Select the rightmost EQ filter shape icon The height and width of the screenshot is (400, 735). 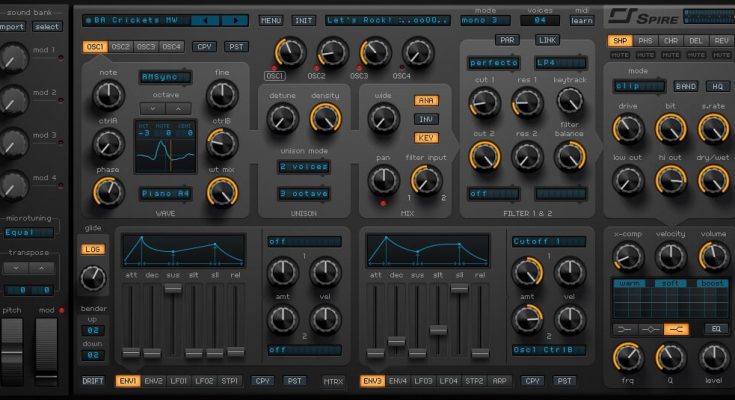point(679,328)
